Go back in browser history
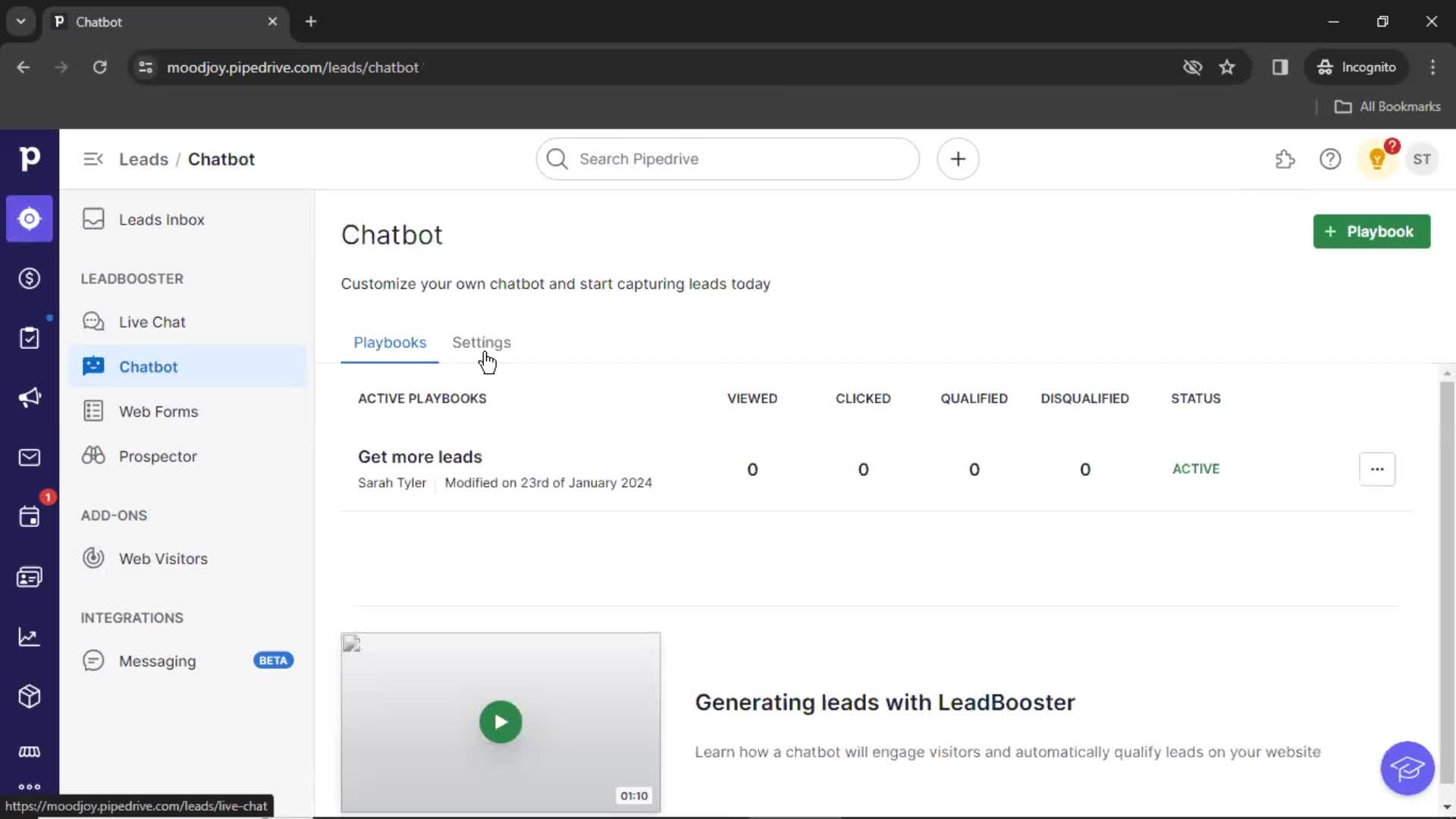This screenshot has width=1456, height=819. click(x=24, y=67)
